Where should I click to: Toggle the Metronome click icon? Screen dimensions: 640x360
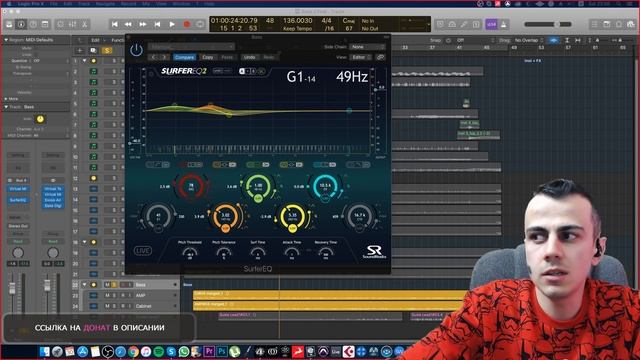(x=504, y=24)
